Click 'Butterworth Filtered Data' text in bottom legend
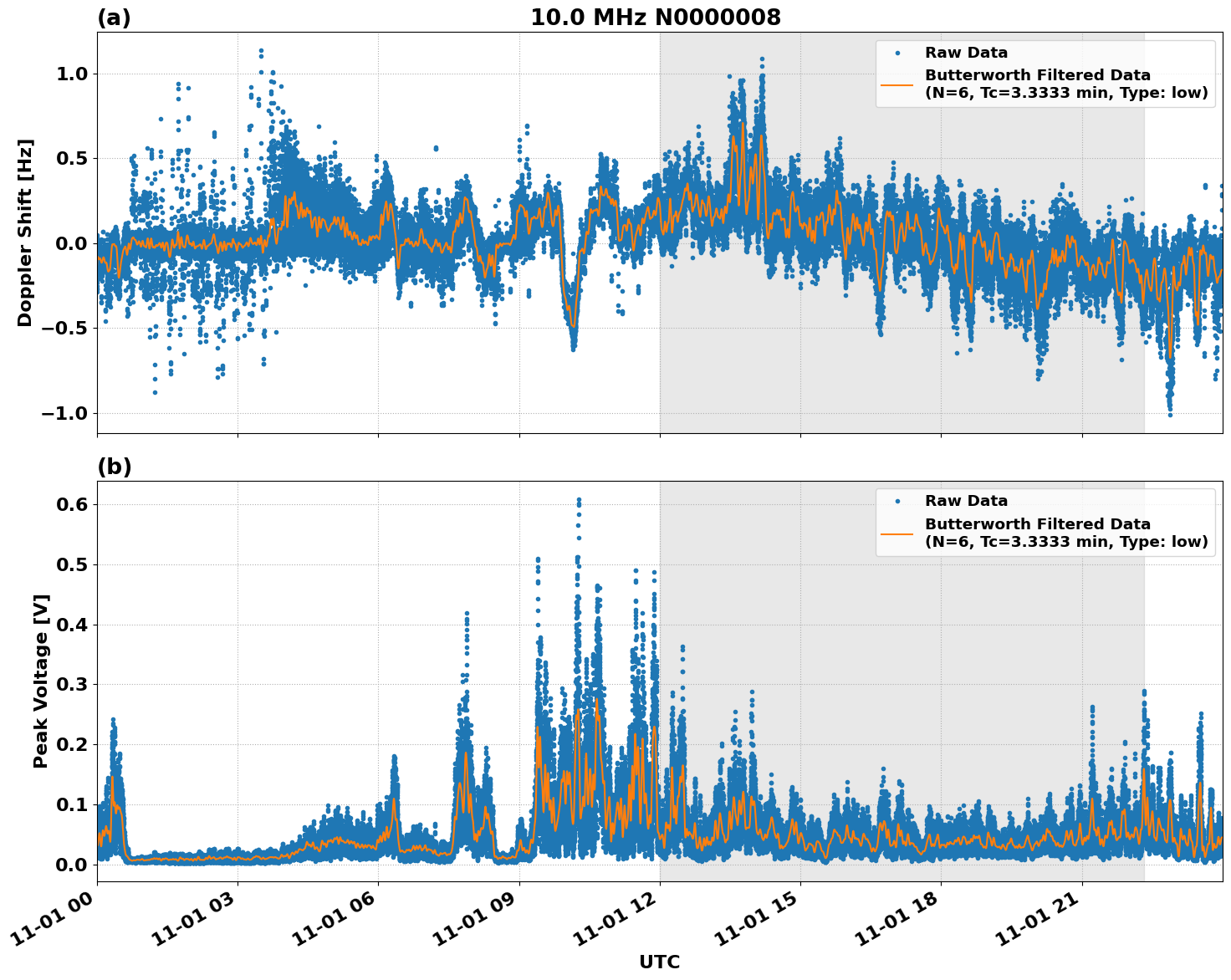Image resolution: width=1231 pixels, height=980 pixels. [1037, 524]
